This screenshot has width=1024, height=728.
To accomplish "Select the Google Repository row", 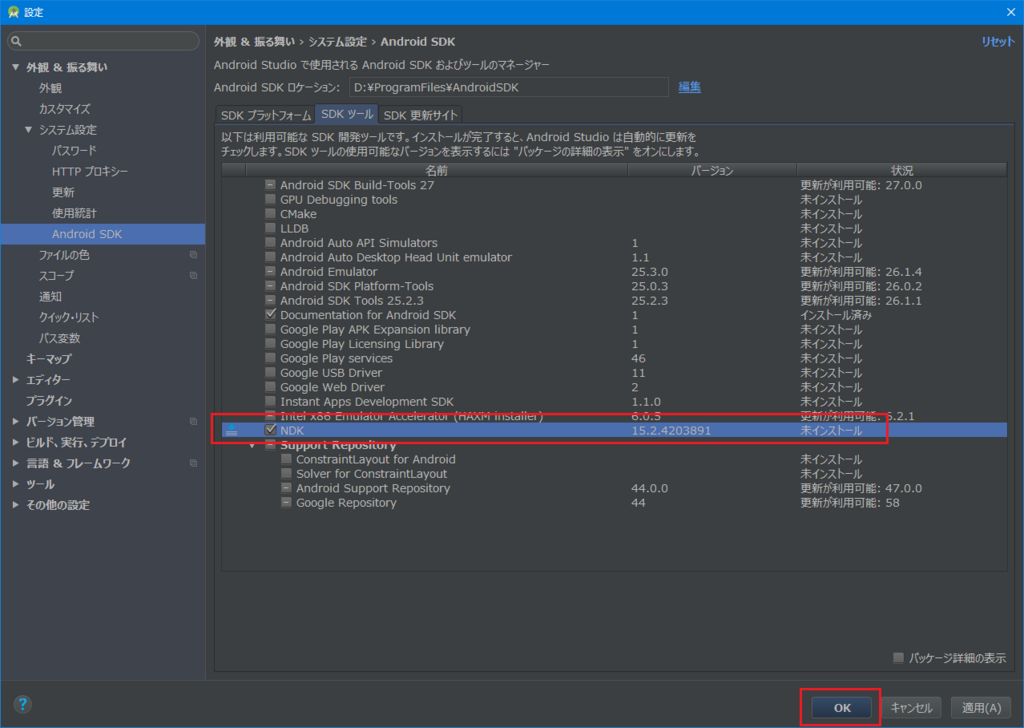I will (614, 503).
